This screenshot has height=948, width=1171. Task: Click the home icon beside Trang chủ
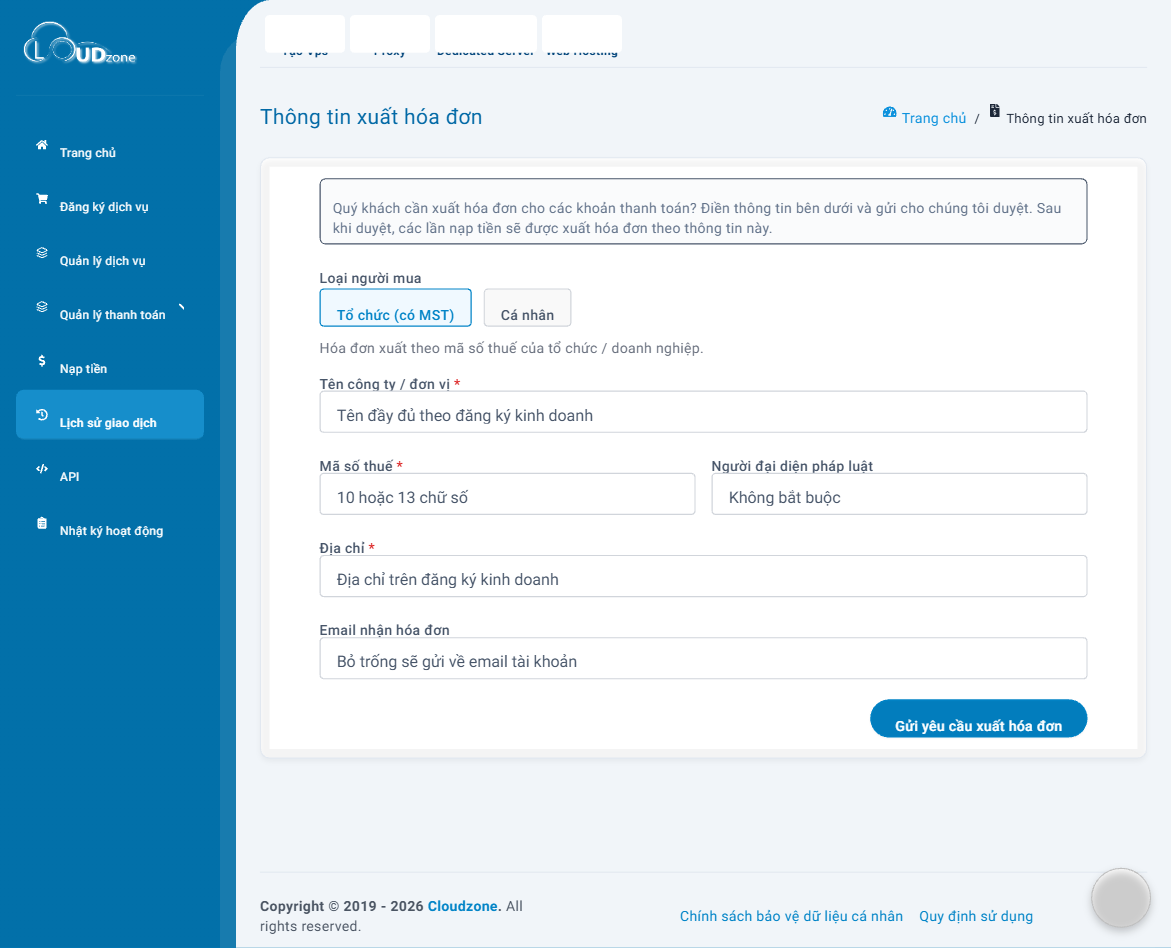click(42, 145)
